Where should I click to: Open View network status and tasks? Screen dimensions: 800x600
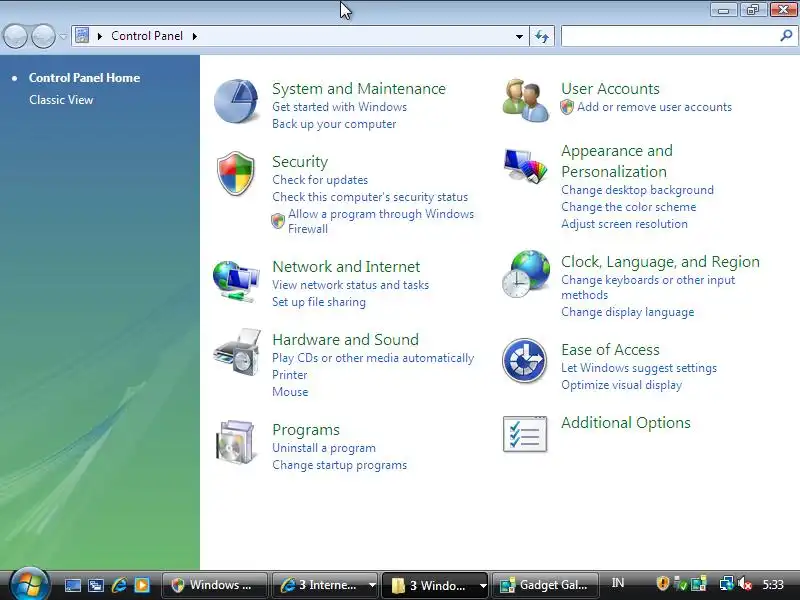click(351, 285)
